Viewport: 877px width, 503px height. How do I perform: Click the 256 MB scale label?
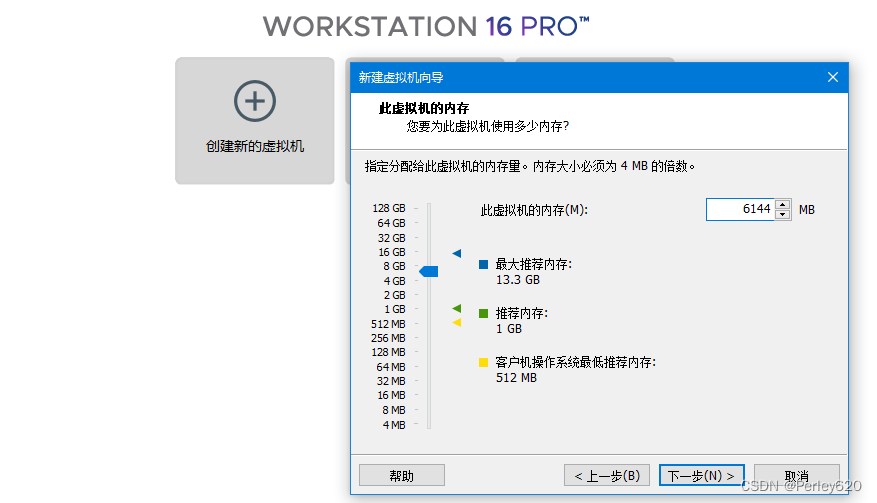[x=388, y=338]
